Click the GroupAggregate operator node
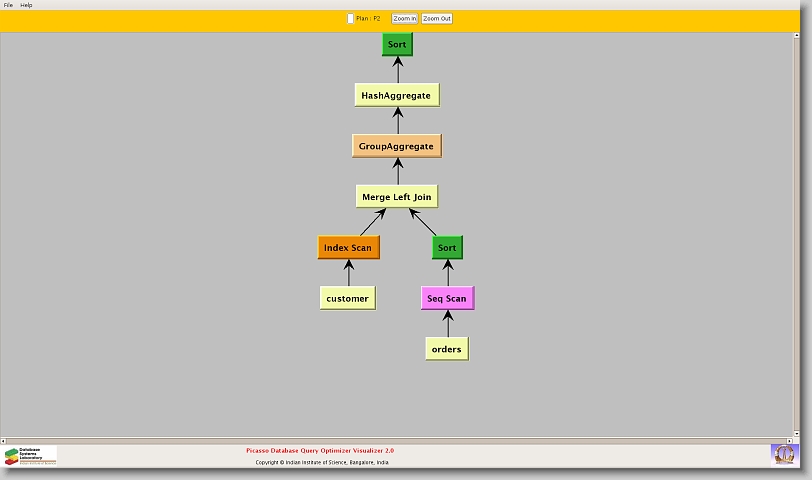812x480 pixels. click(396, 146)
